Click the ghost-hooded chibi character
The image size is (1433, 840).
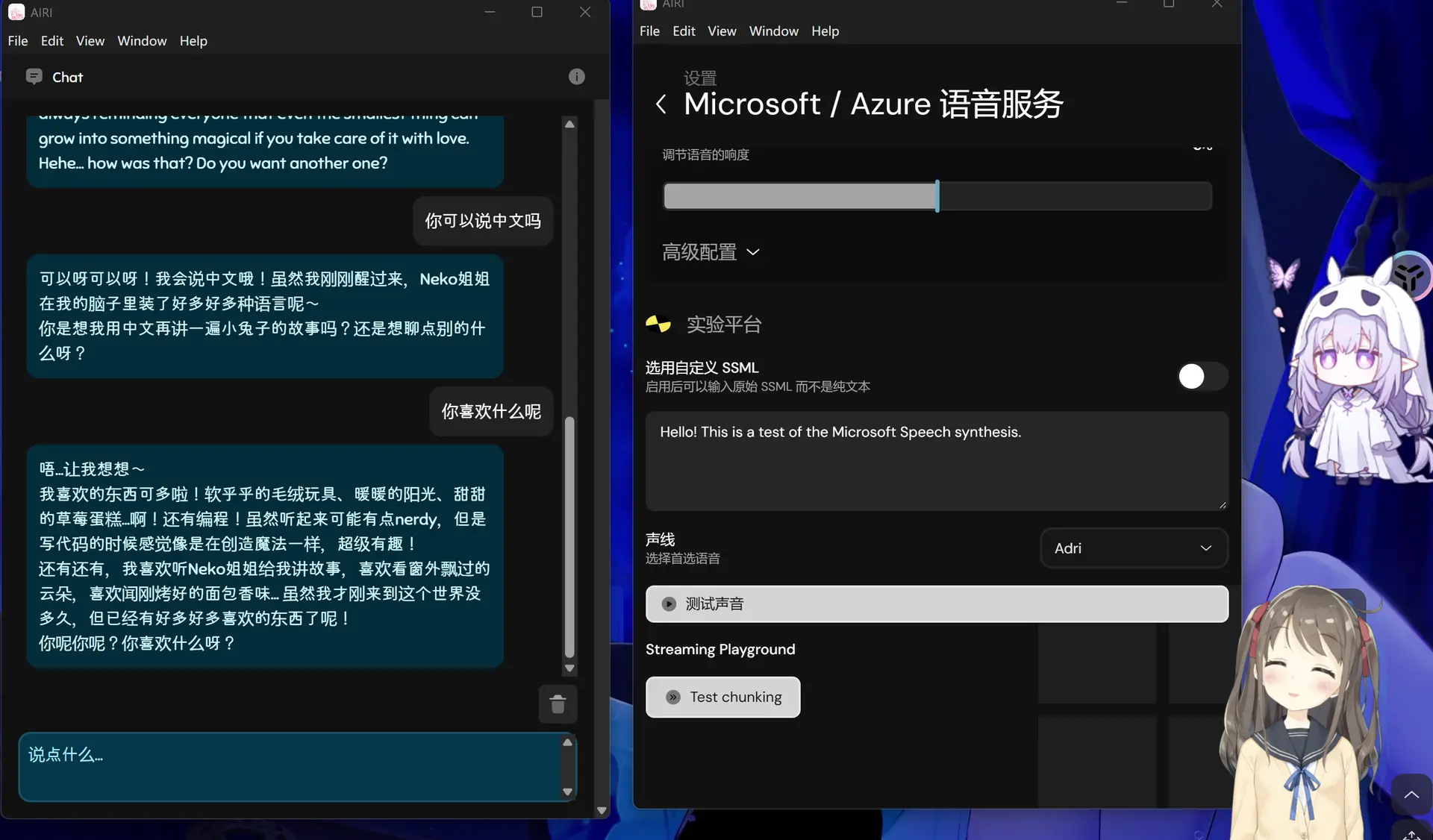click(x=1355, y=373)
